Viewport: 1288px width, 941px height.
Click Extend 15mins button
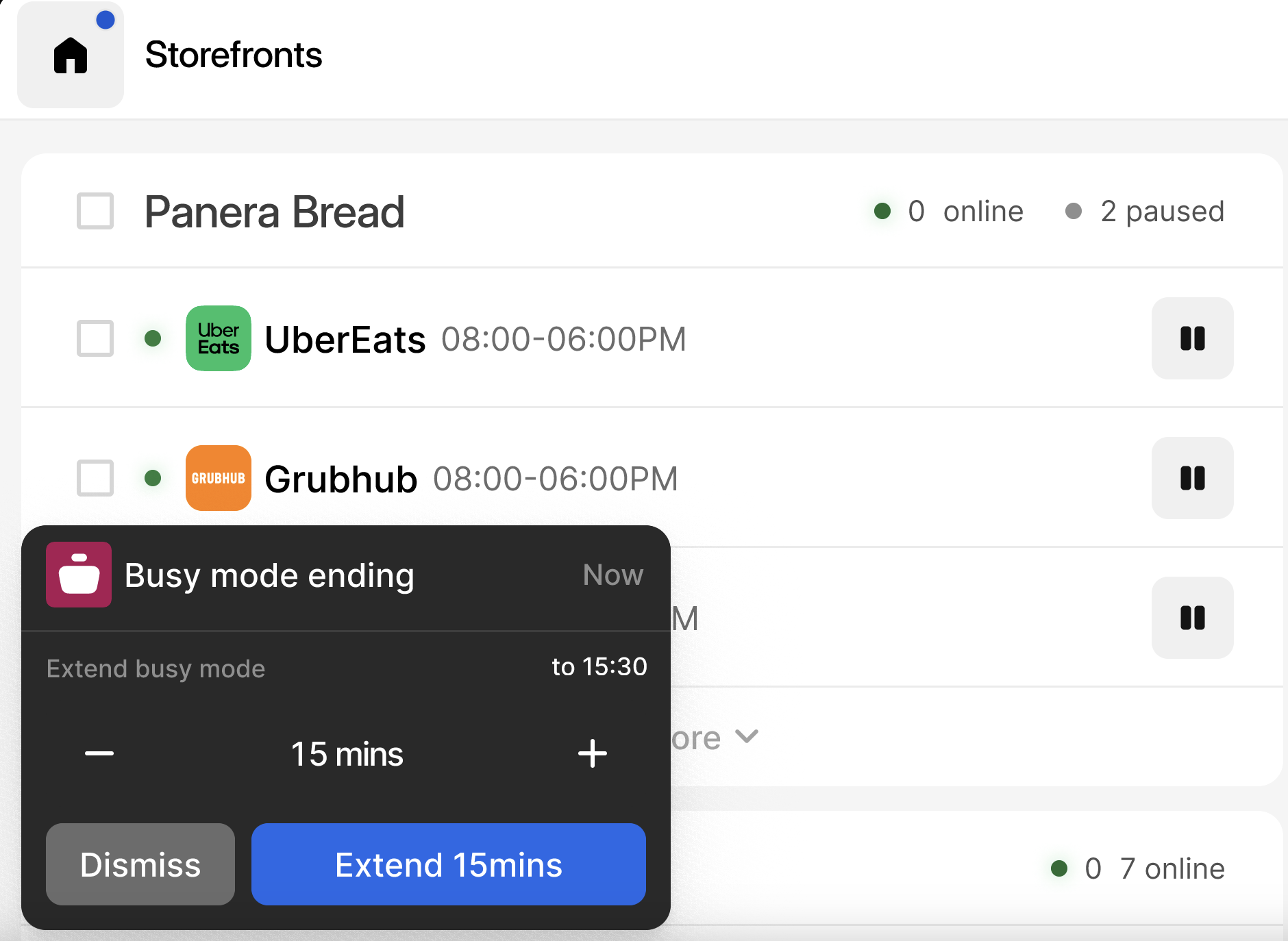coord(449,864)
